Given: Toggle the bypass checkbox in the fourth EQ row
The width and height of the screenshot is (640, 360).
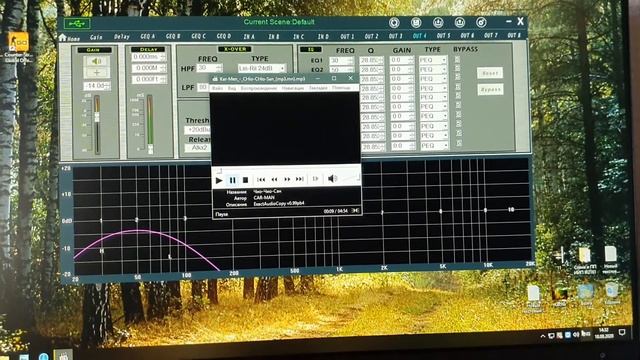Looking at the screenshot, I should click(458, 87).
